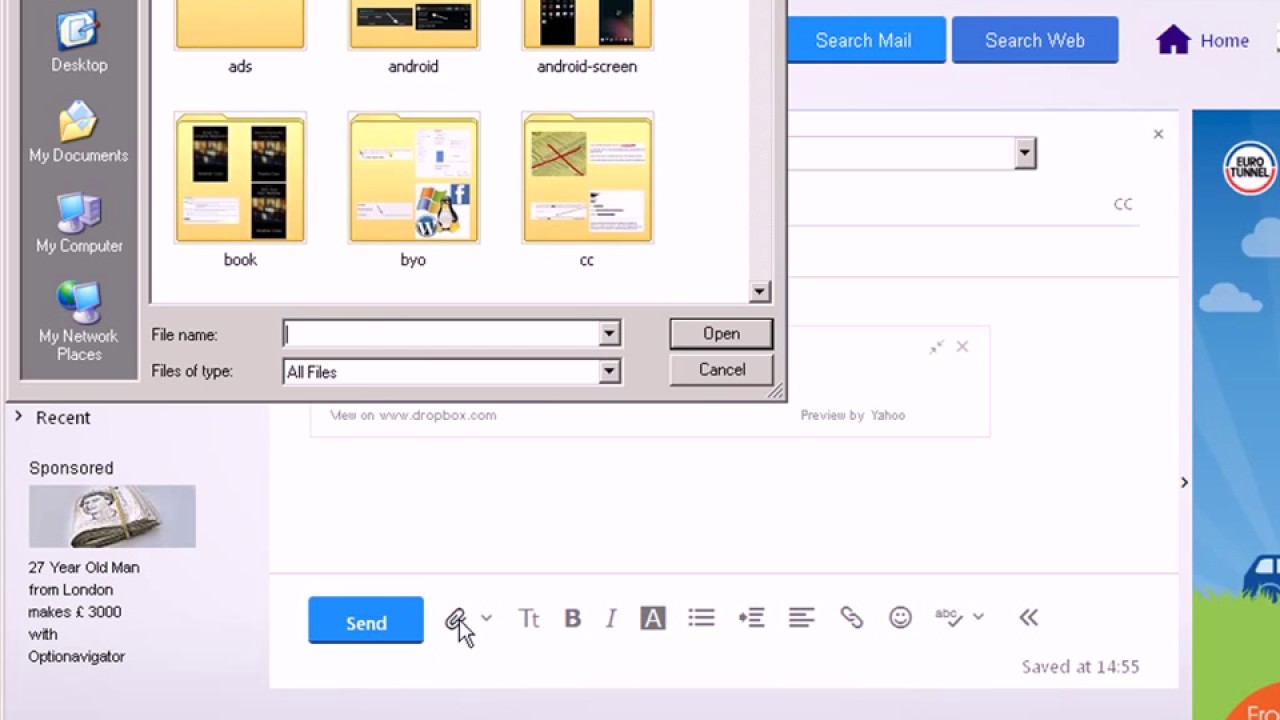Open the attachment options chevron beside the paperclip
The width and height of the screenshot is (1280, 720).
point(487,618)
